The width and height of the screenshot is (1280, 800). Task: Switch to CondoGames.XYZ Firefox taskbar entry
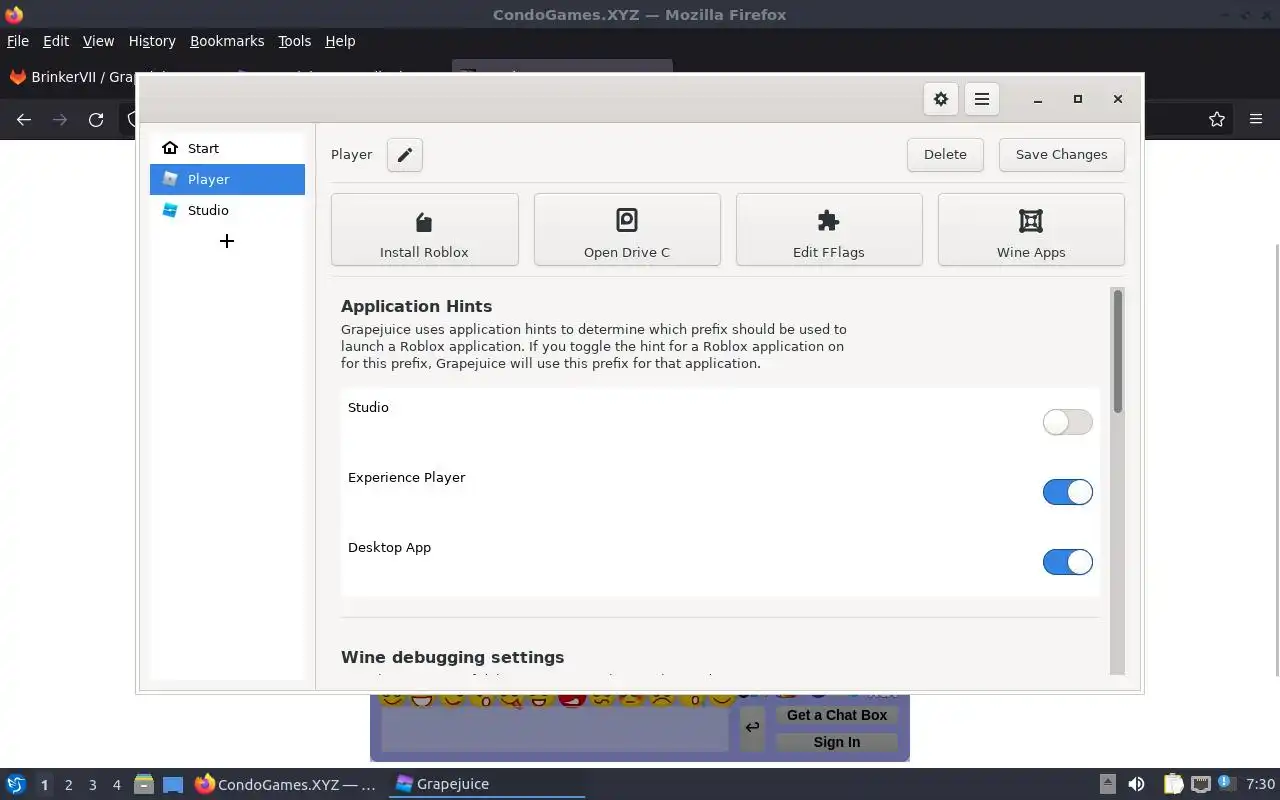point(286,784)
